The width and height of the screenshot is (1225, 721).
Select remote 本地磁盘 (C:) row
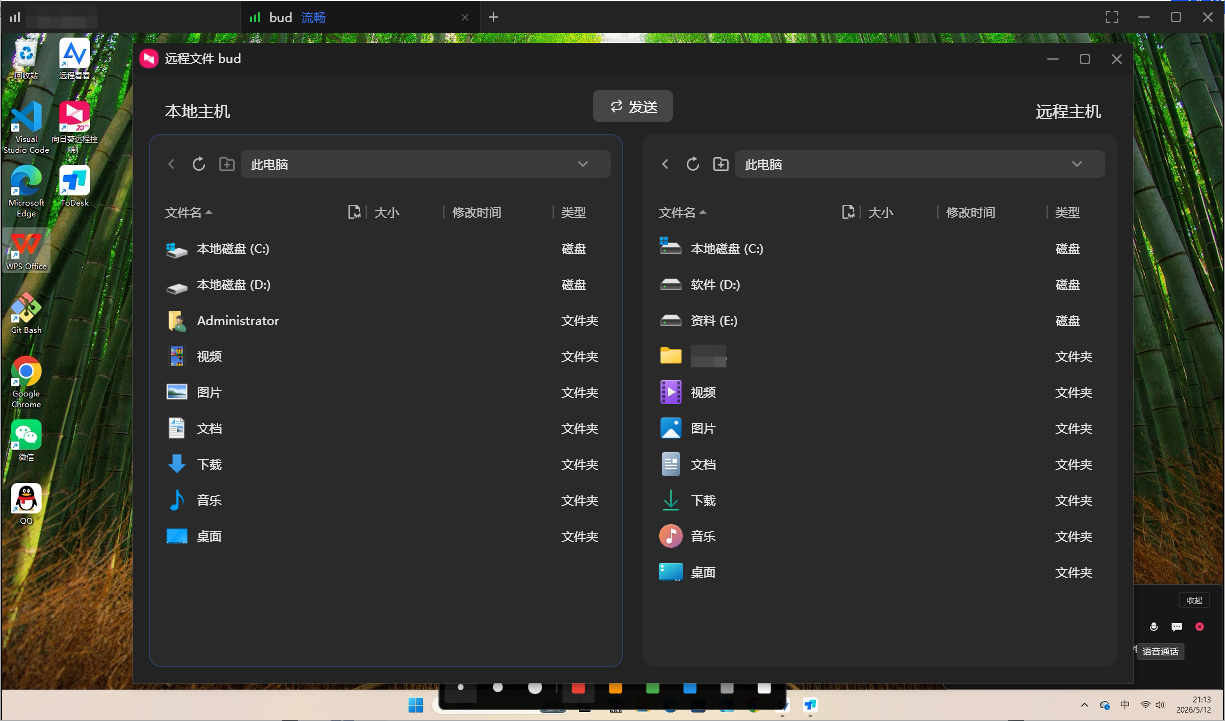(880, 249)
